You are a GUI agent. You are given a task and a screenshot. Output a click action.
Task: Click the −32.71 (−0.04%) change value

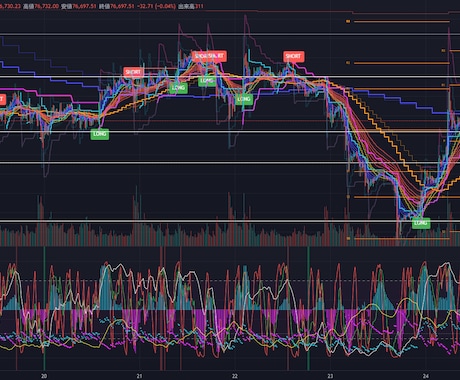(156, 6)
